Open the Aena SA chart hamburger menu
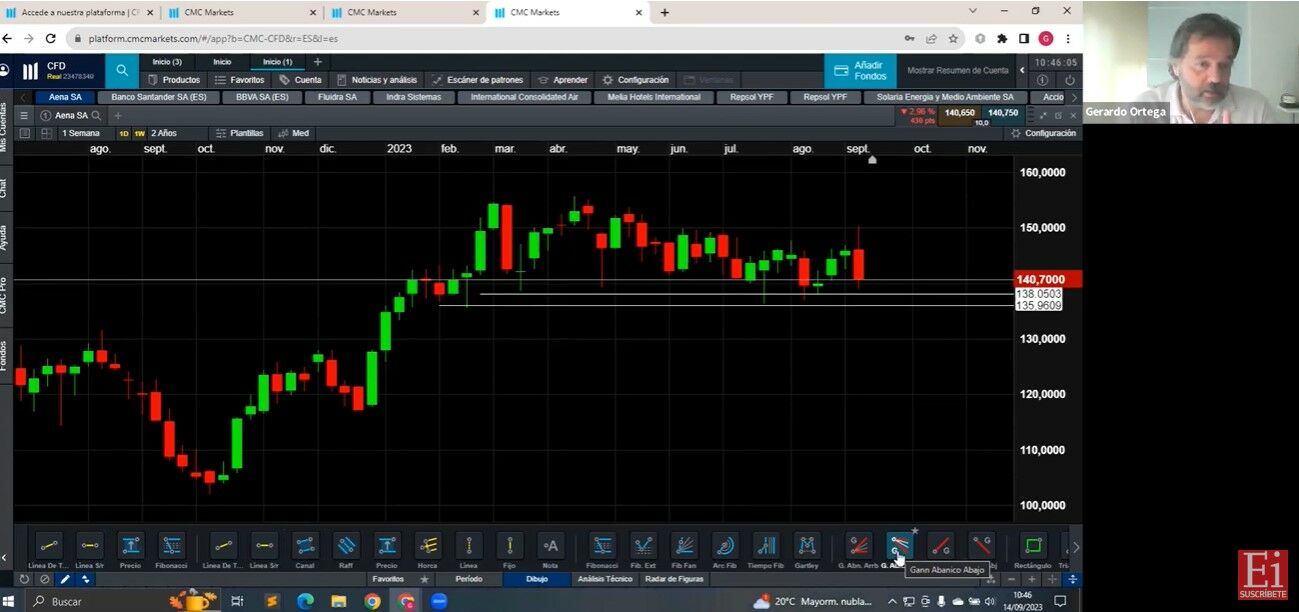Image resolution: width=1299 pixels, height=612 pixels. (25, 115)
